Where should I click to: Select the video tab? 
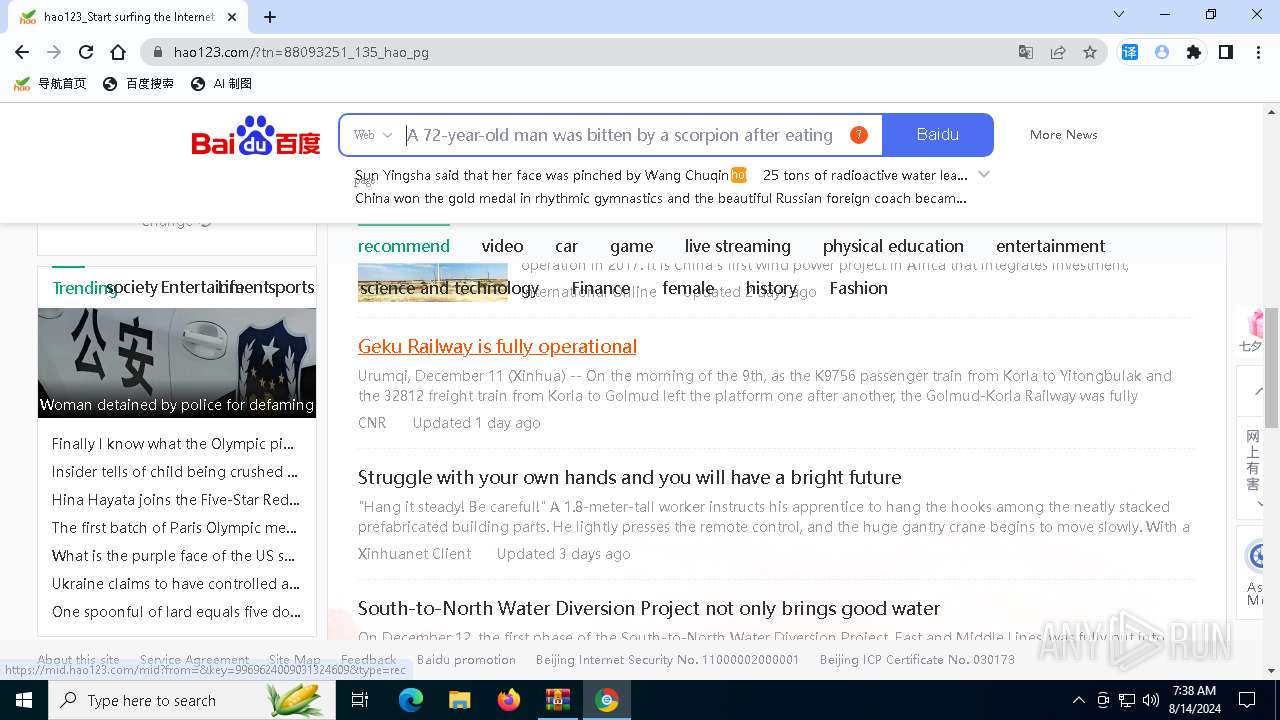[x=502, y=246]
